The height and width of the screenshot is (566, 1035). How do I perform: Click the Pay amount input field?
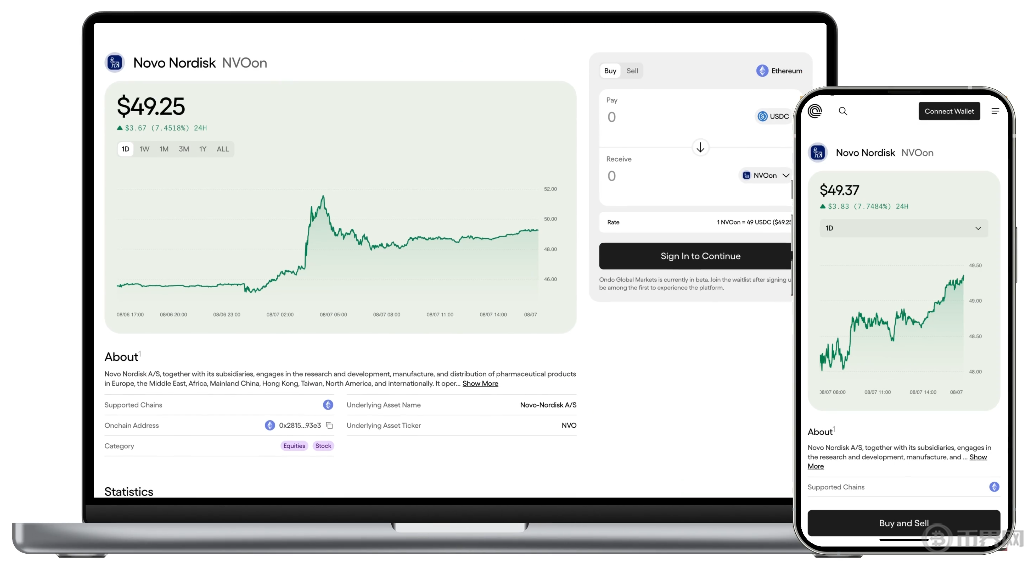(x=660, y=117)
